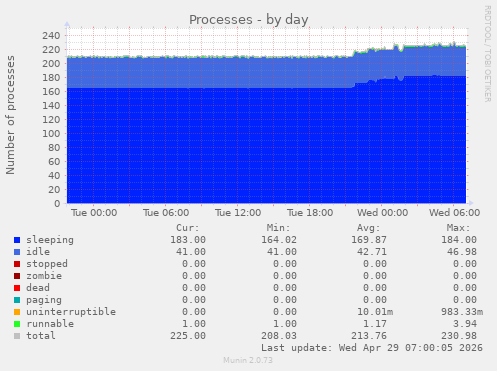The width and height of the screenshot is (497, 371).
Task: Click the total legend color swatch
Action: point(17,336)
